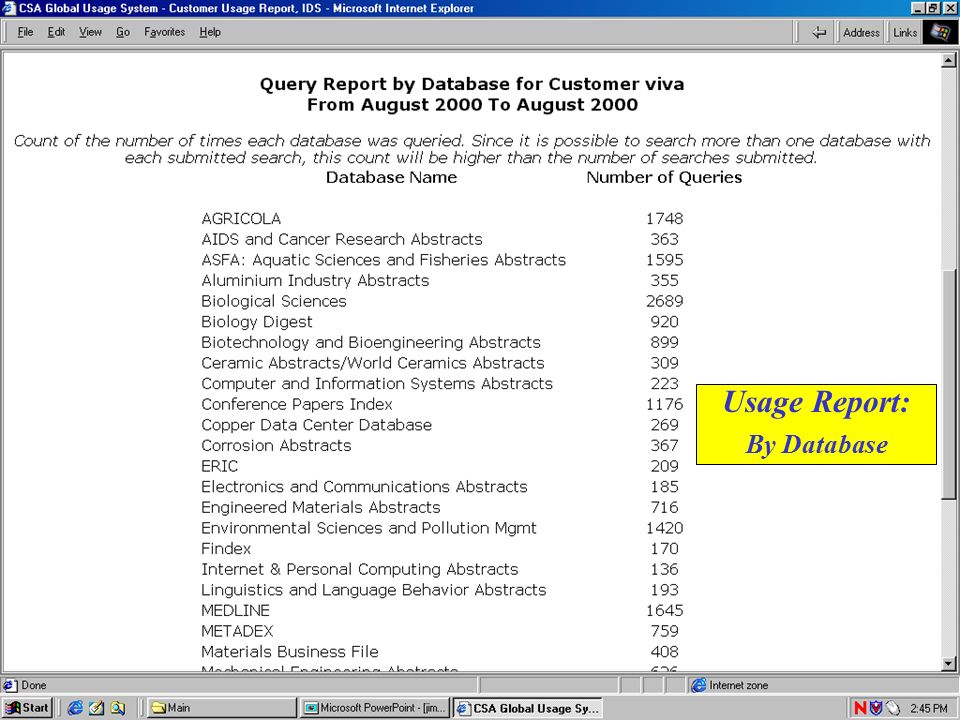Open the Go menu
The width and height of the screenshot is (960, 720).
(x=122, y=32)
